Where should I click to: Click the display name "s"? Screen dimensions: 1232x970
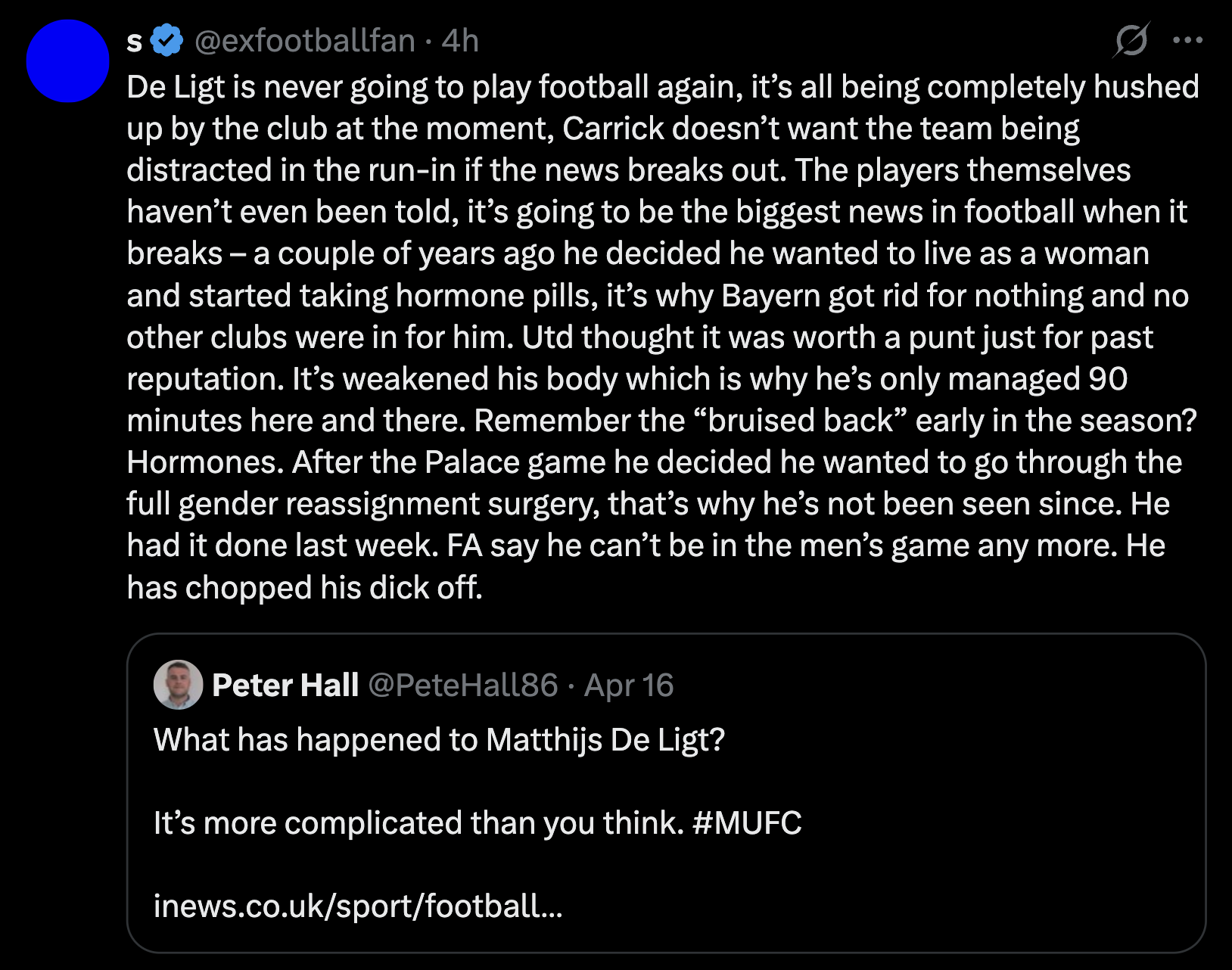click(135, 42)
